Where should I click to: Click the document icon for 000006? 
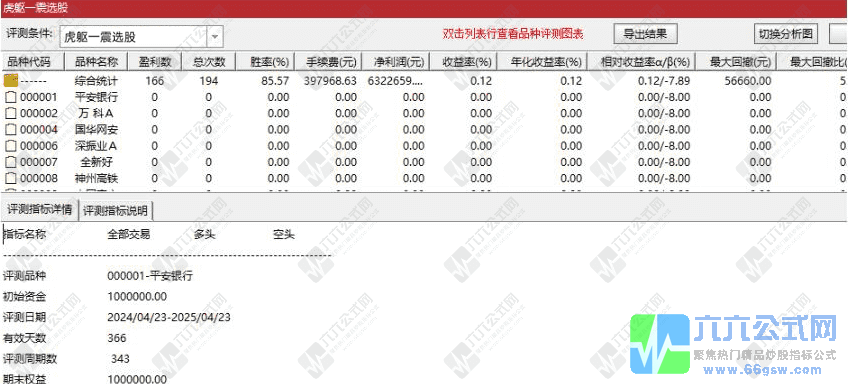click(11, 146)
